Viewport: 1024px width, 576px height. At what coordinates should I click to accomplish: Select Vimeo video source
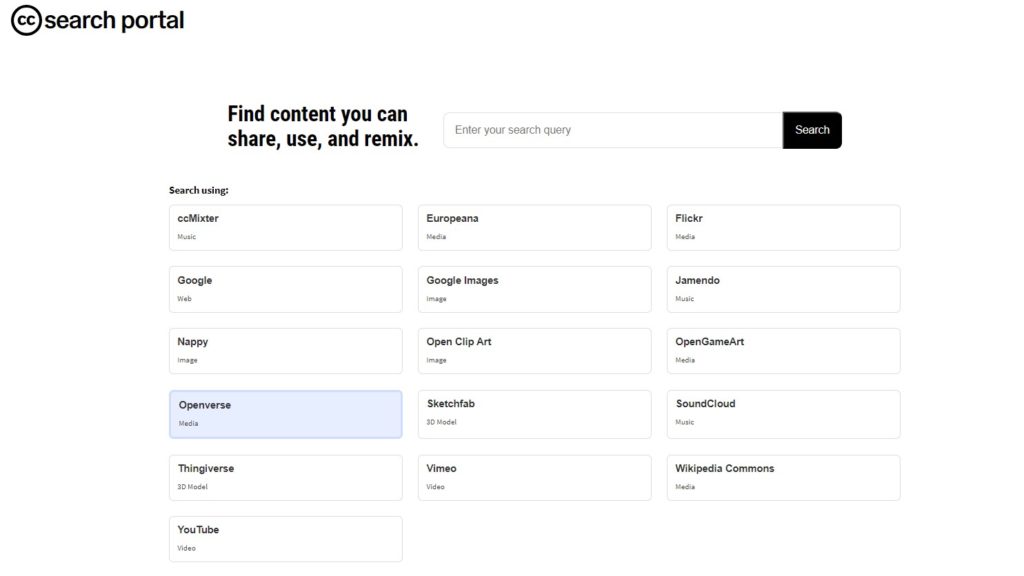[534, 477]
